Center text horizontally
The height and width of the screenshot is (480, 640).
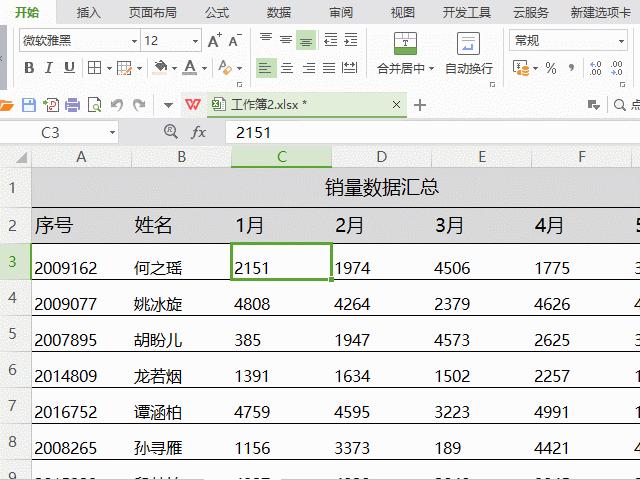287,68
